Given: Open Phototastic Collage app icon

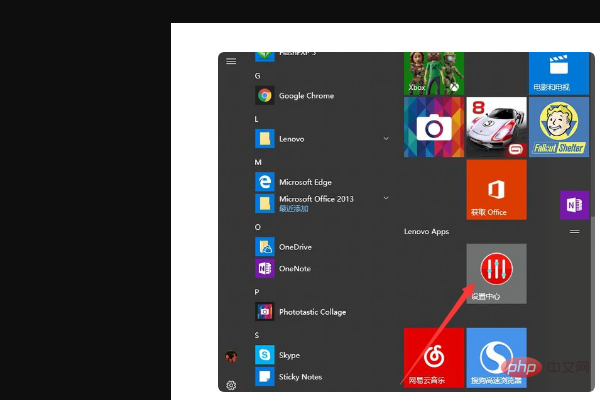Looking at the screenshot, I should [264, 312].
